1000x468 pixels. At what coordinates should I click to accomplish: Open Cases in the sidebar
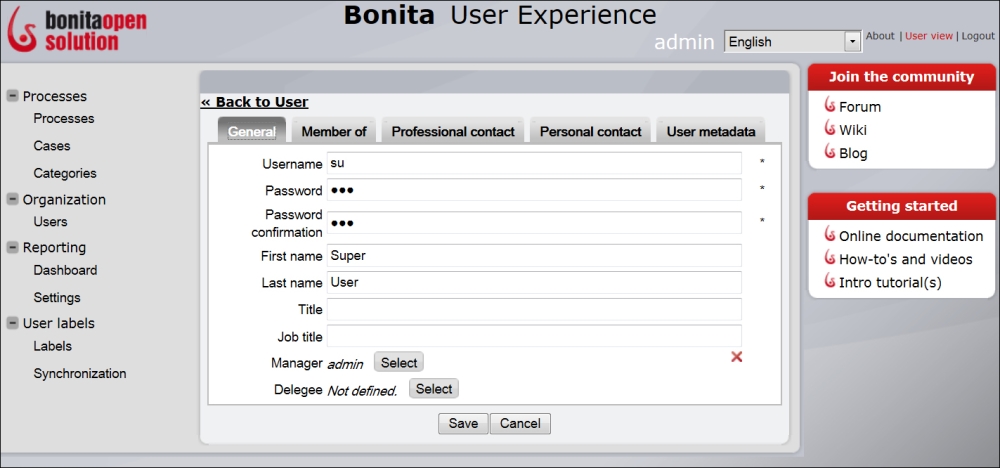(x=52, y=146)
